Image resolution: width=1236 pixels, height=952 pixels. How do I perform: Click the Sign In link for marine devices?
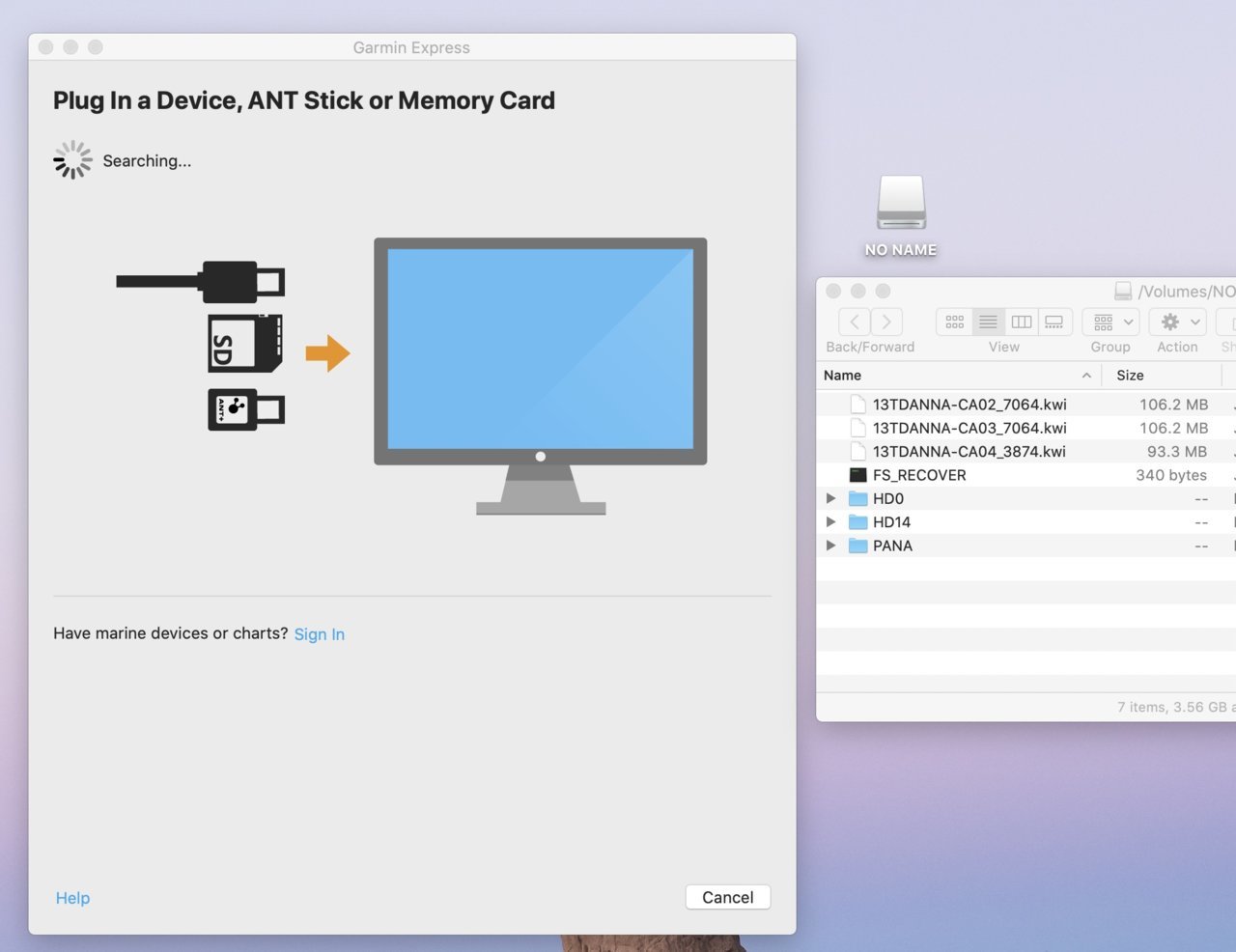point(320,634)
